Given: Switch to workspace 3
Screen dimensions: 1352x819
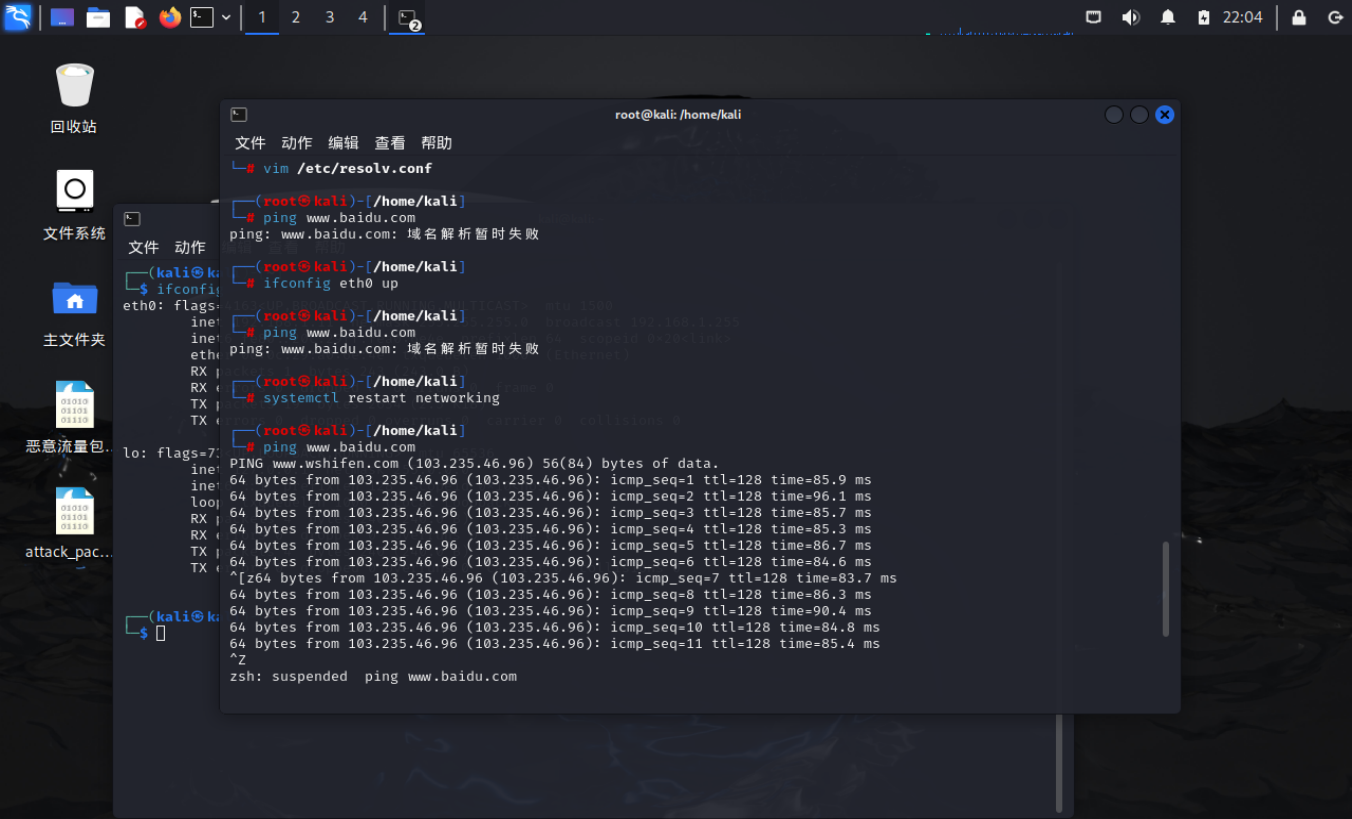Looking at the screenshot, I should (329, 17).
